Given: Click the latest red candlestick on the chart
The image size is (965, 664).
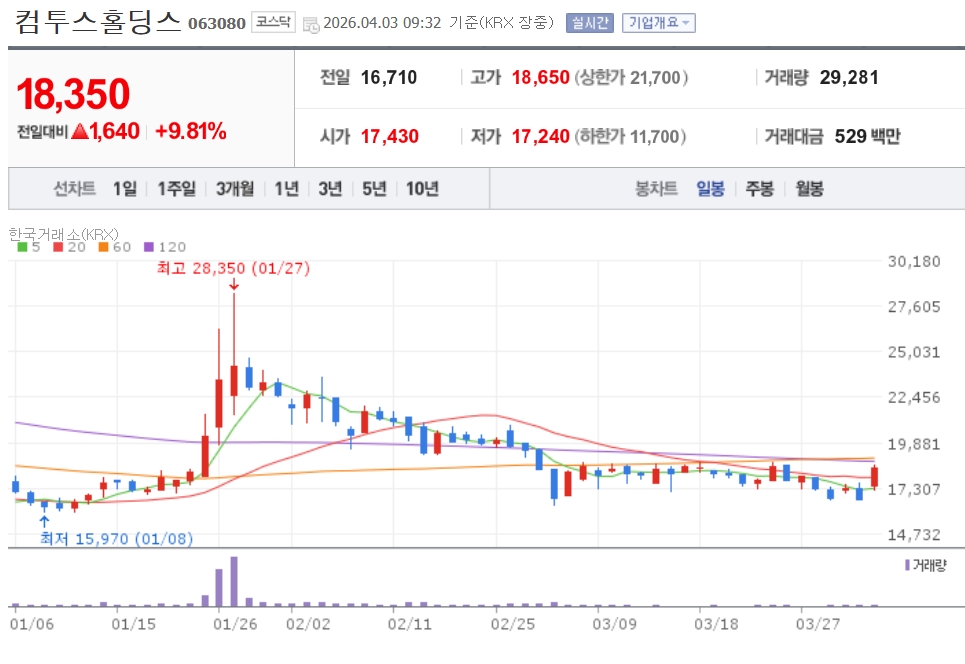Looking at the screenshot, I should (x=875, y=477).
